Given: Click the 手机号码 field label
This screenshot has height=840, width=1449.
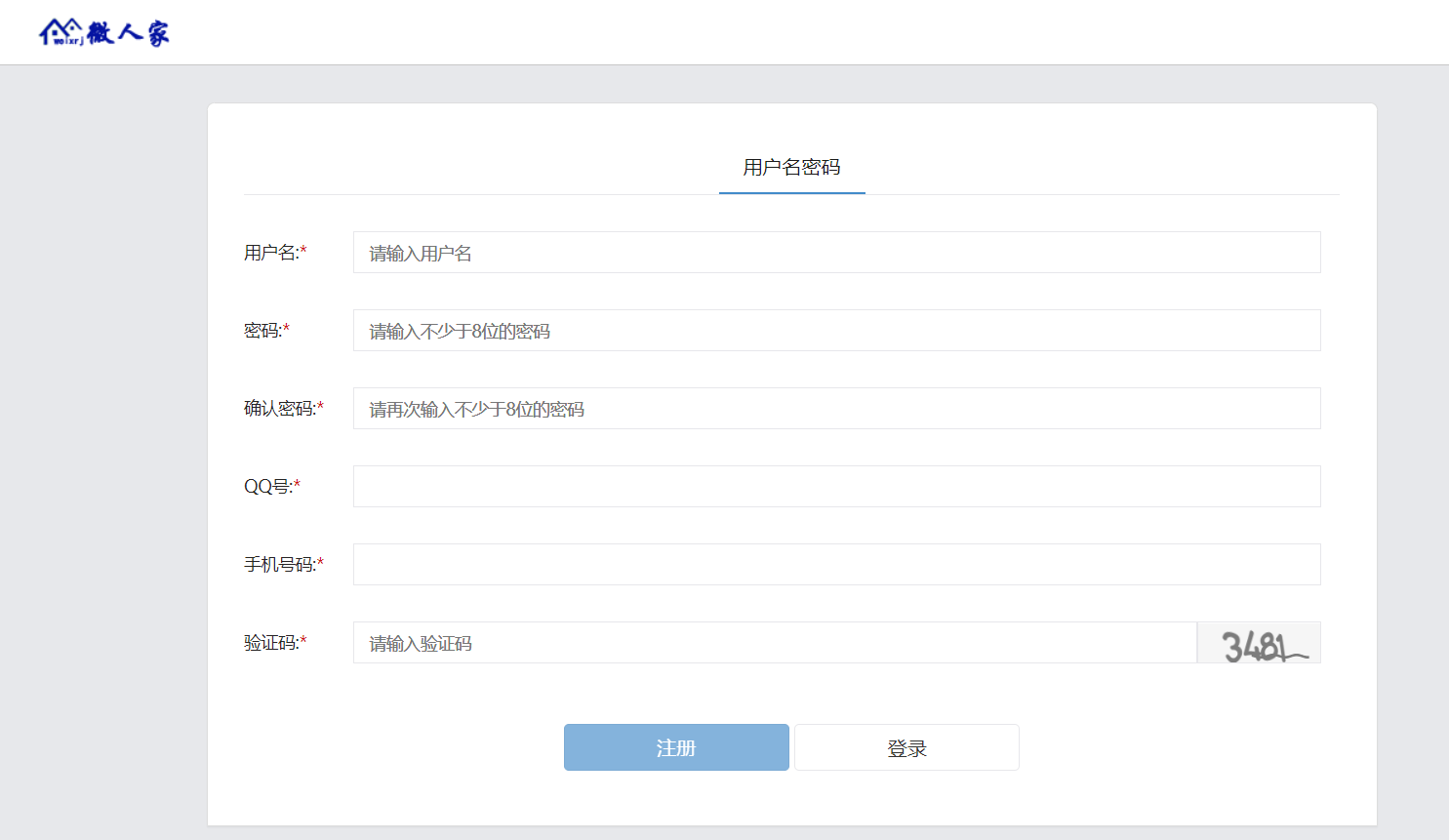Looking at the screenshot, I should coord(278,565).
